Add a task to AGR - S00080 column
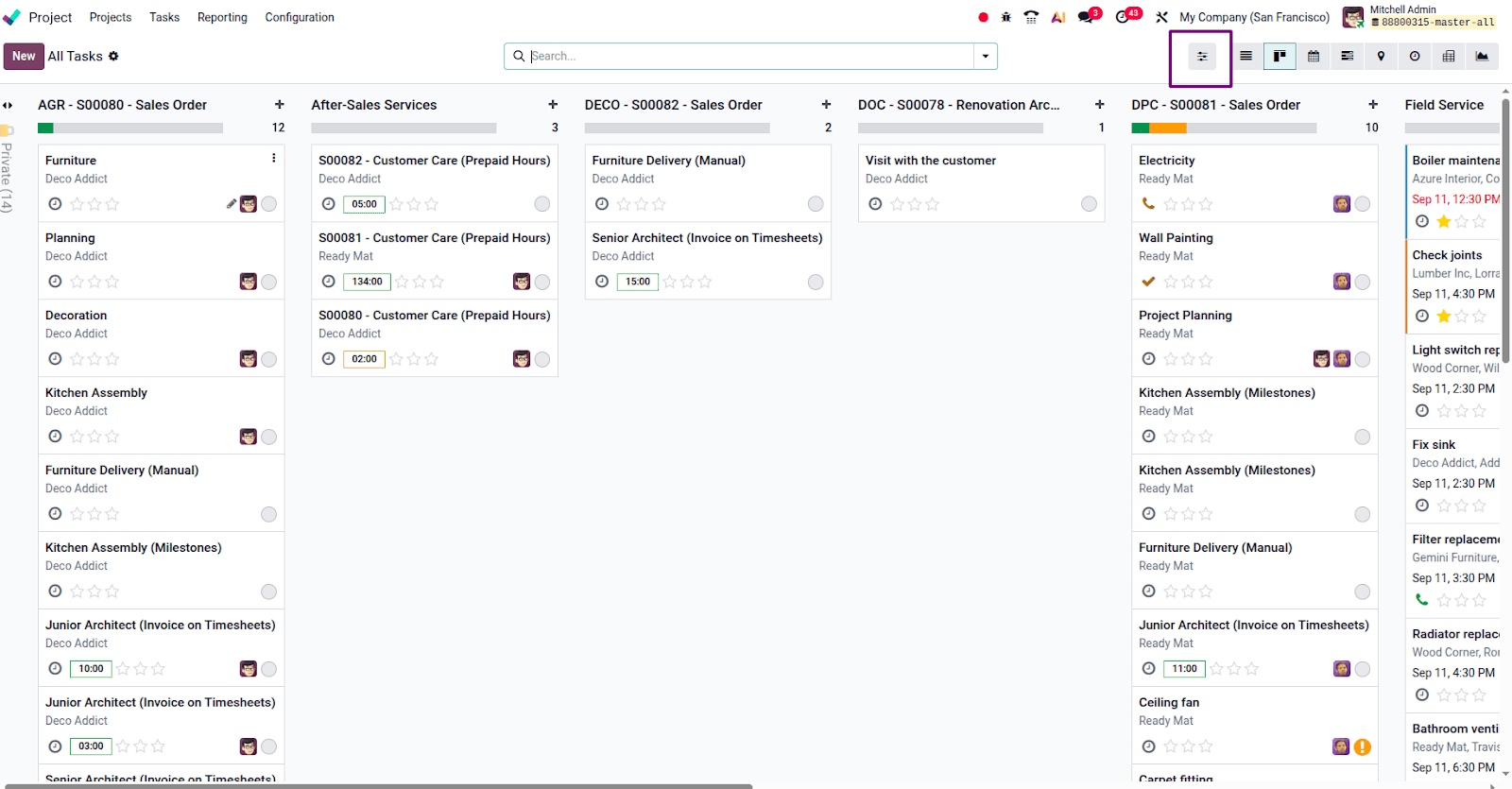This screenshot has width=1512, height=789. (x=280, y=105)
